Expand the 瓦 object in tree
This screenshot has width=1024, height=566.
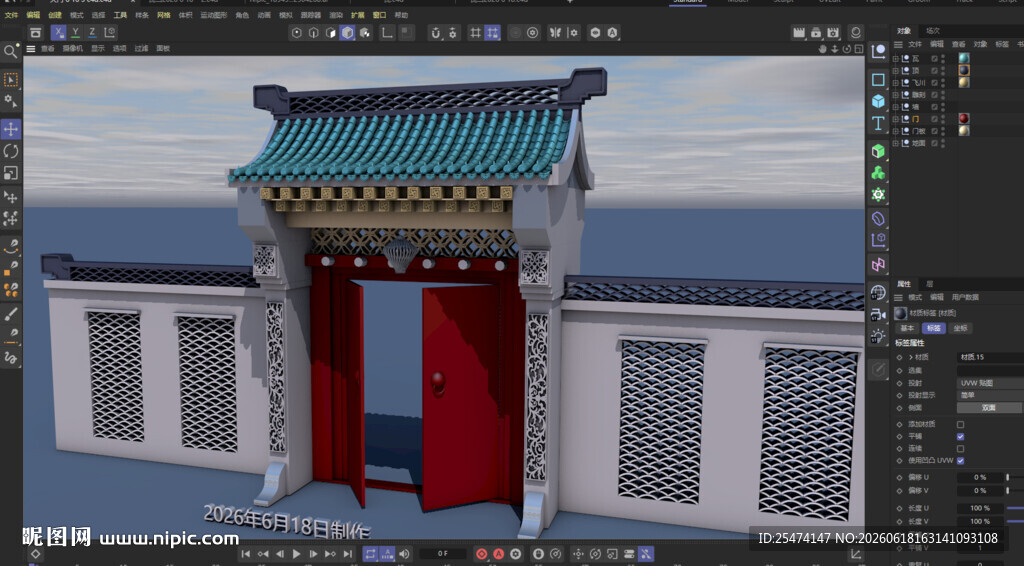click(x=895, y=59)
